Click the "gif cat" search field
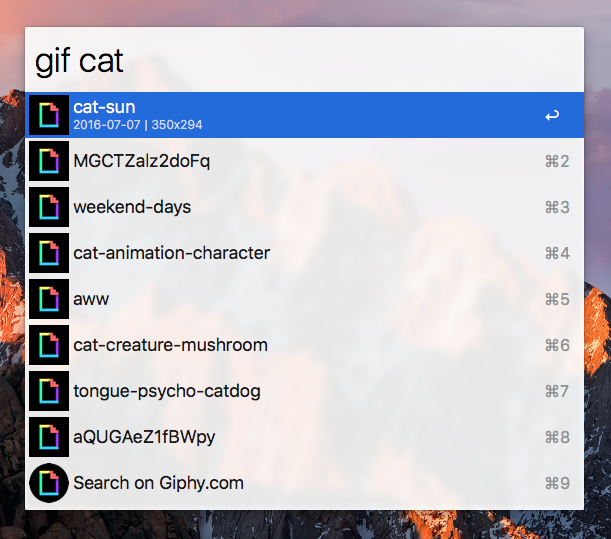 300,60
